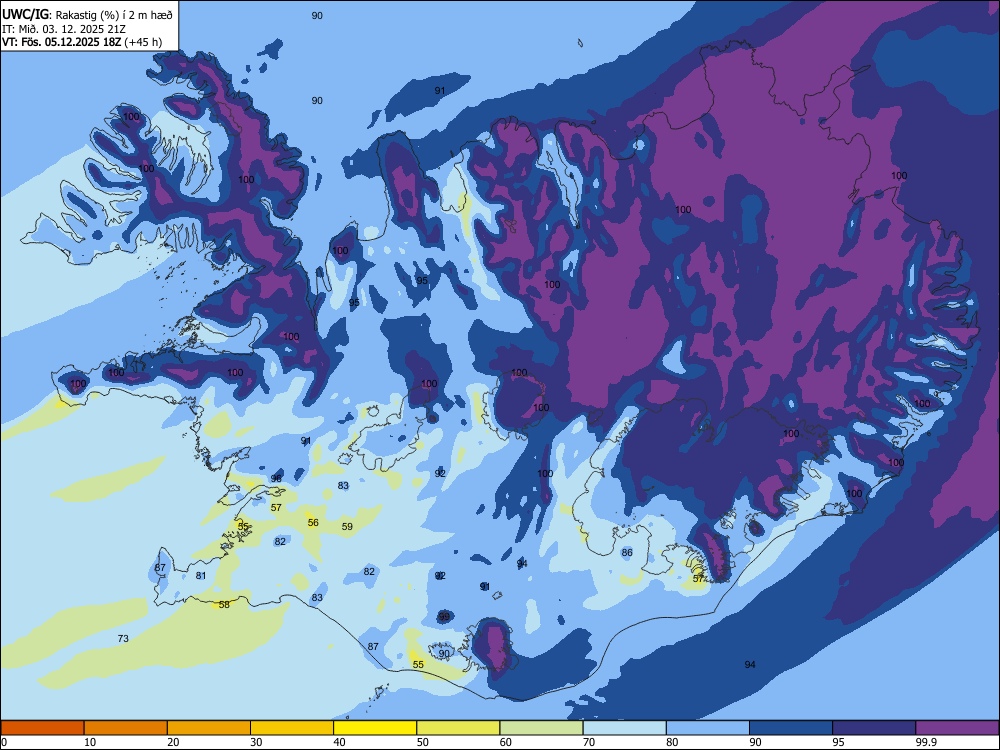The height and width of the screenshot is (750, 1000).
Task: Click the legend tick label '30'
Action: [x=256, y=742]
